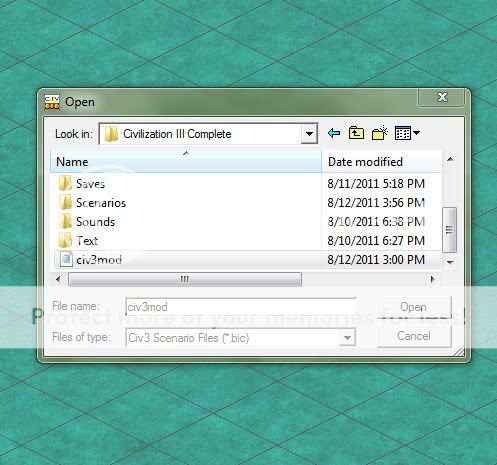Sort by the Name column header
The image size is (497, 465).
(186, 162)
